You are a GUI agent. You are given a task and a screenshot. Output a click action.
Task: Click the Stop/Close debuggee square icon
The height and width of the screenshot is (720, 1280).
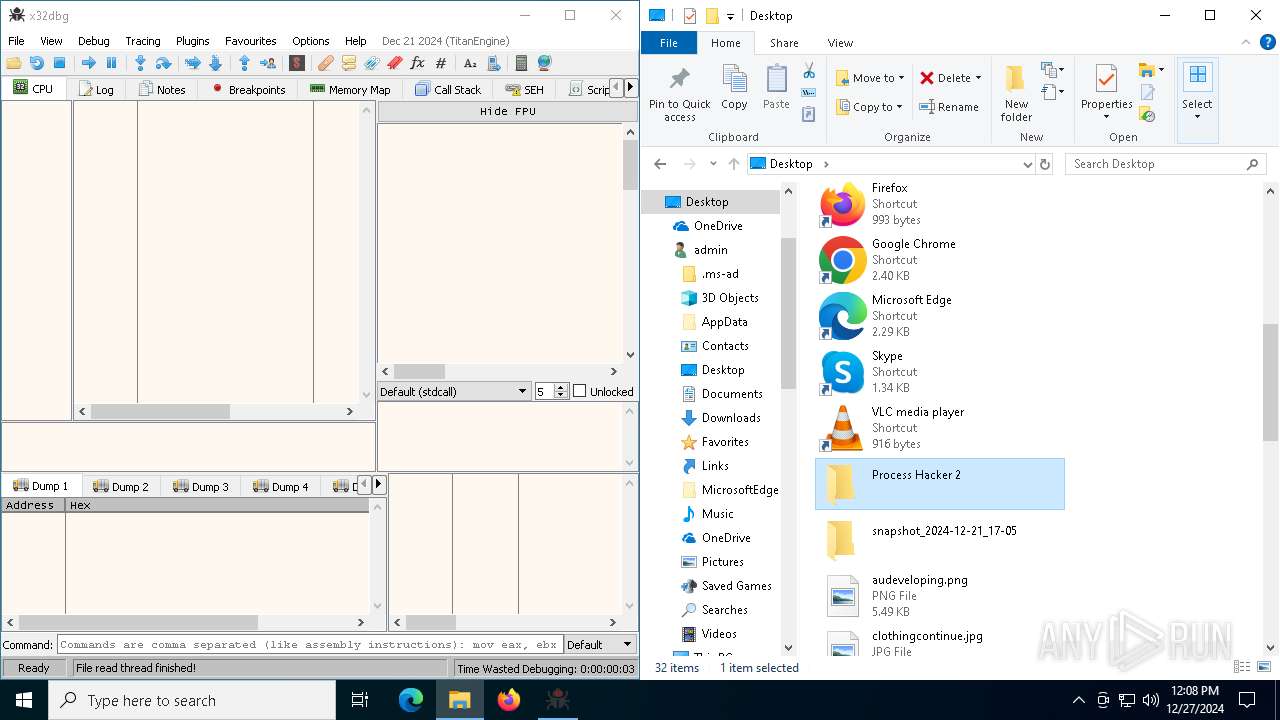click(59, 63)
